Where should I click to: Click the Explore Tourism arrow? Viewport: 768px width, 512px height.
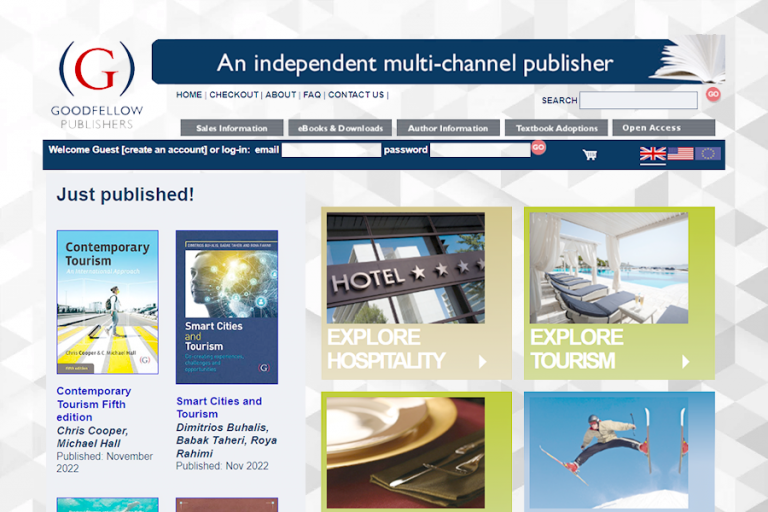pyautogui.click(x=686, y=362)
